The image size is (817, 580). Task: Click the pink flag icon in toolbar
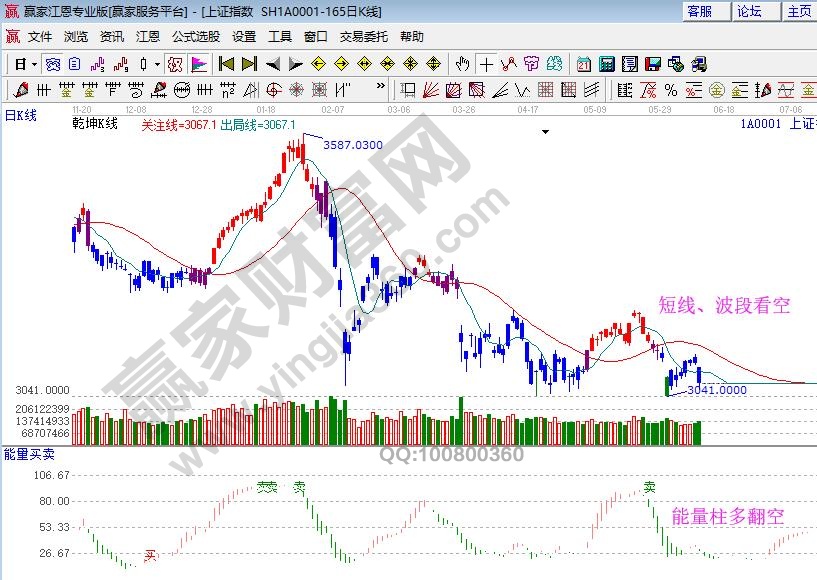click(199, 64)
